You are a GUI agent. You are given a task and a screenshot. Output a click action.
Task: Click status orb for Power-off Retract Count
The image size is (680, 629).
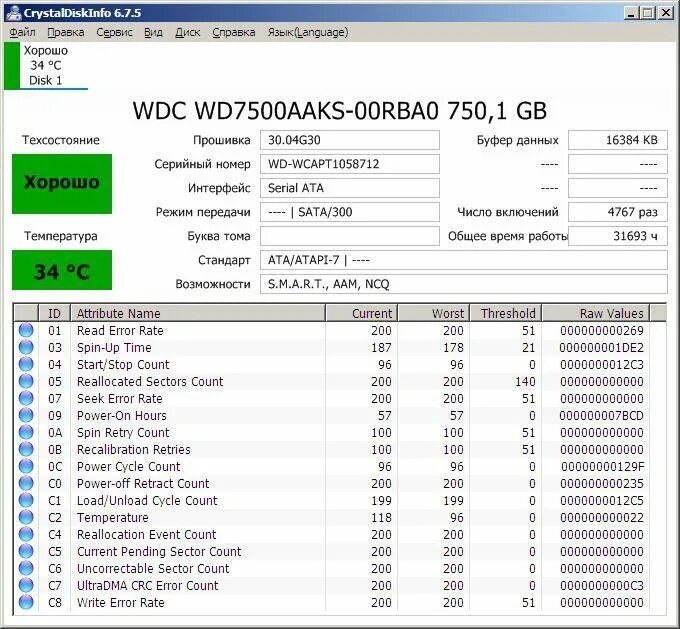click(x=26, y=483)
